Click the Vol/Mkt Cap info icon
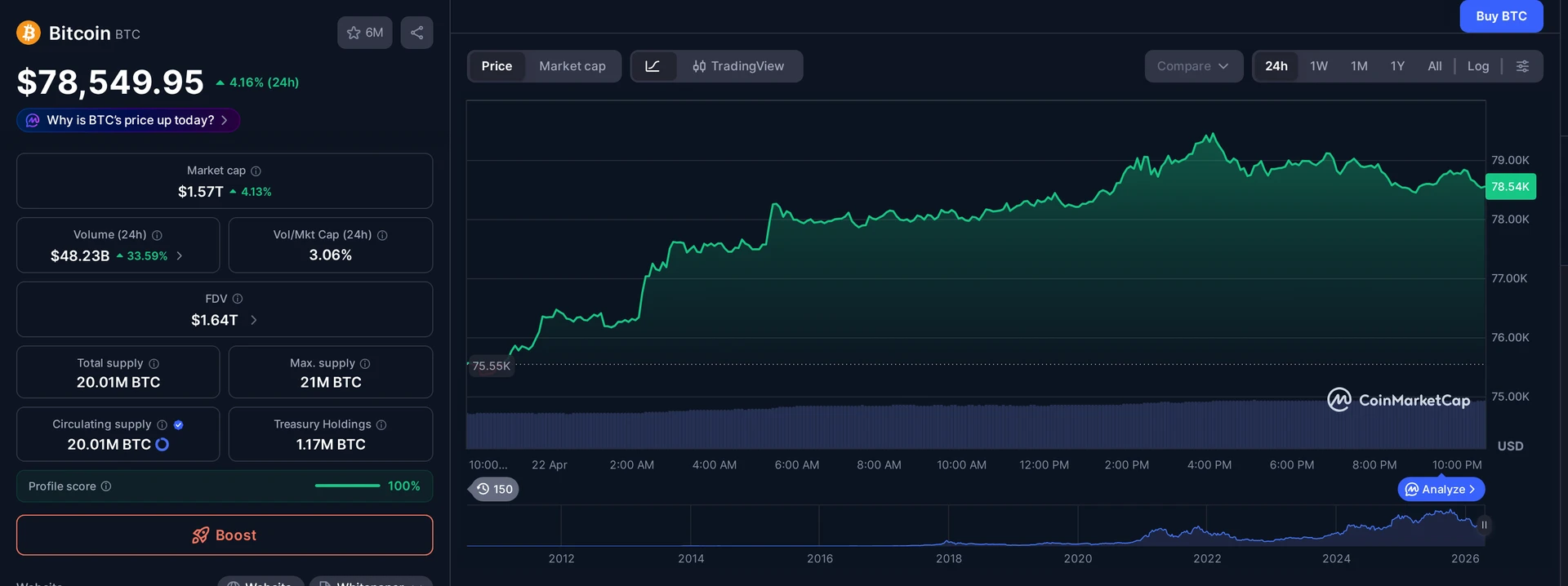The height and width of the screenshot is (586, 1568). click(382, 235)
